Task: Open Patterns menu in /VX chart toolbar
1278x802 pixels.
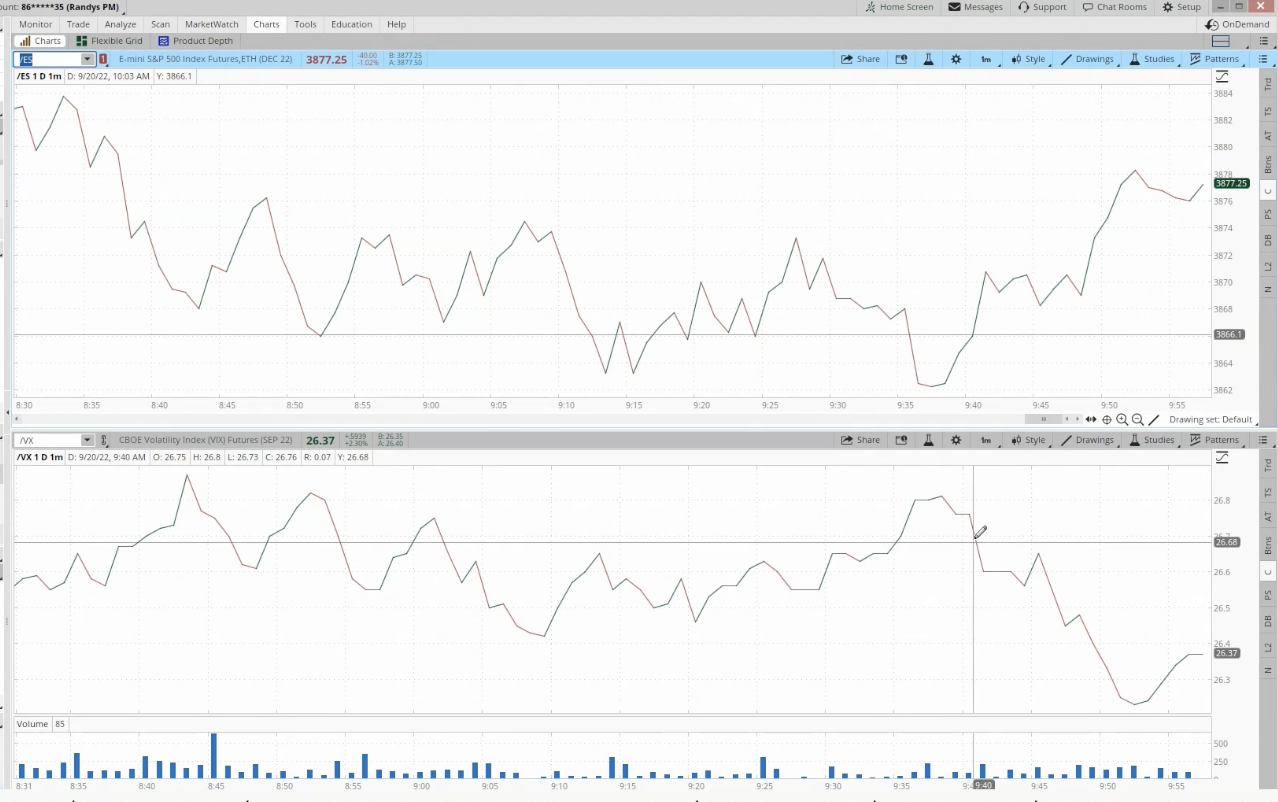Action: click(1215, 440)
